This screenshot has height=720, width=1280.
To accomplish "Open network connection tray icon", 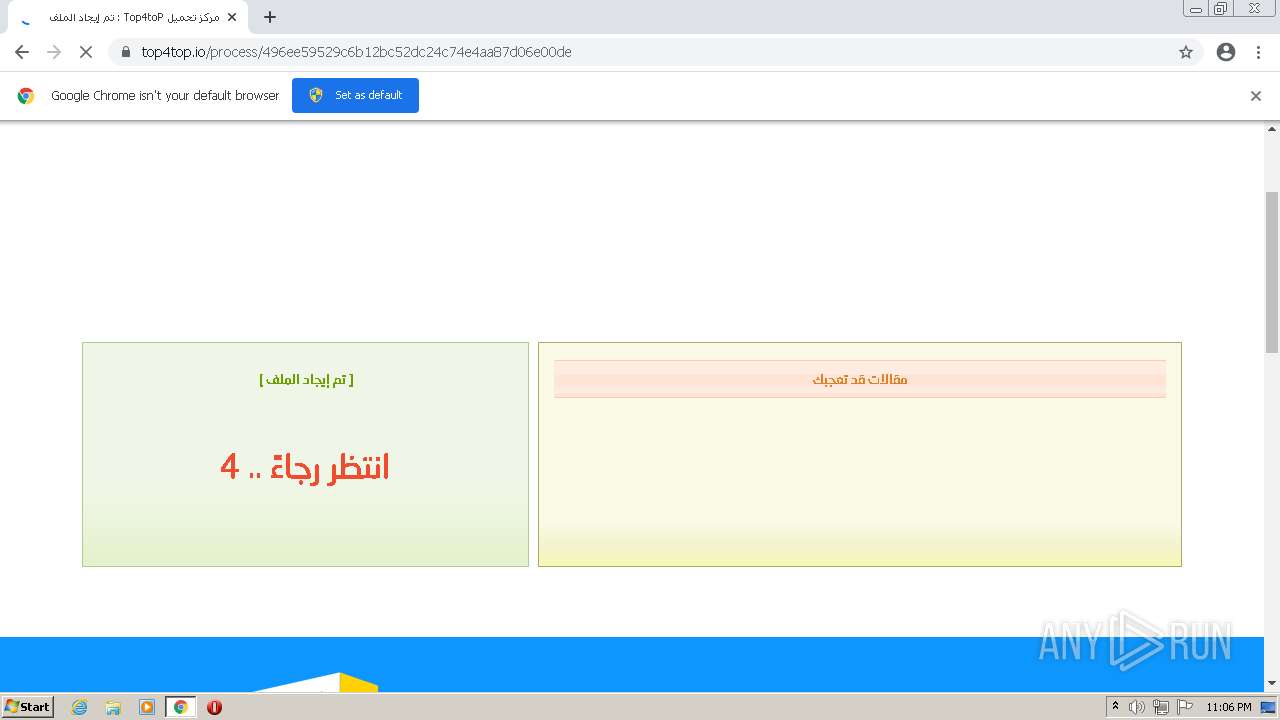I will (x=1161, y=707).
